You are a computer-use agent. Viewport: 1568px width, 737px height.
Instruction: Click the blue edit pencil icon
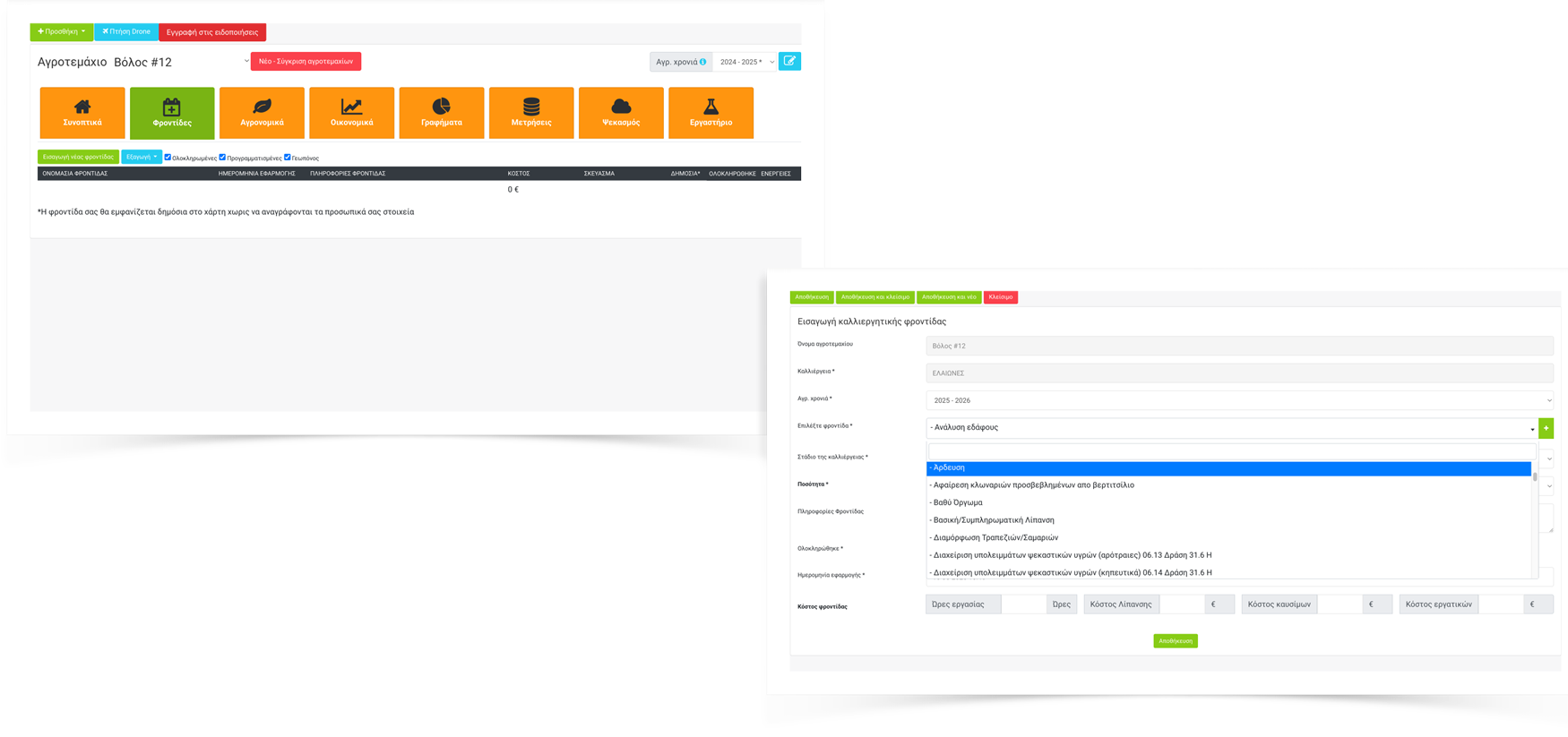coord(789,61)
